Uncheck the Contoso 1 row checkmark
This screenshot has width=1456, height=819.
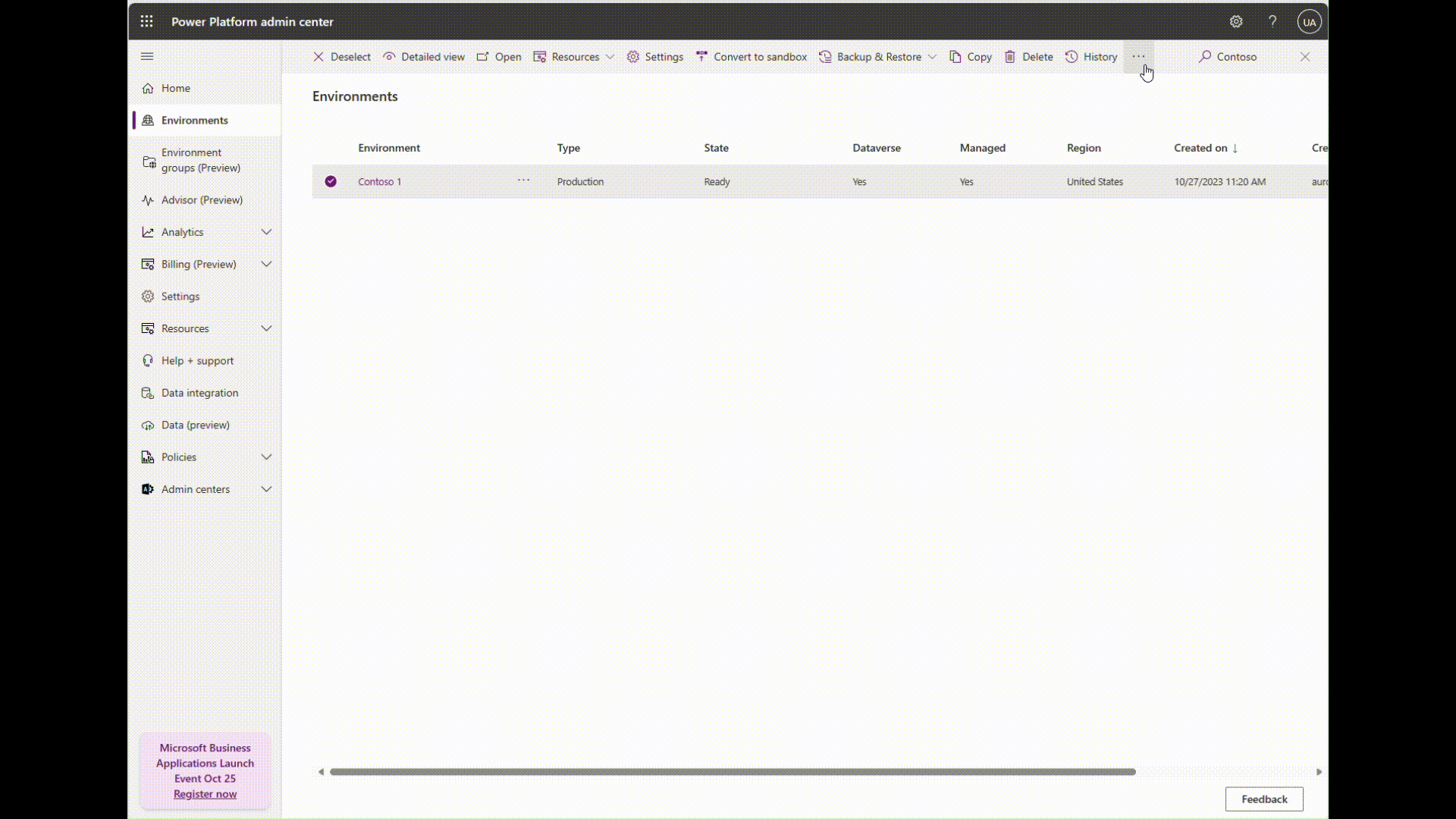[331, 181]
